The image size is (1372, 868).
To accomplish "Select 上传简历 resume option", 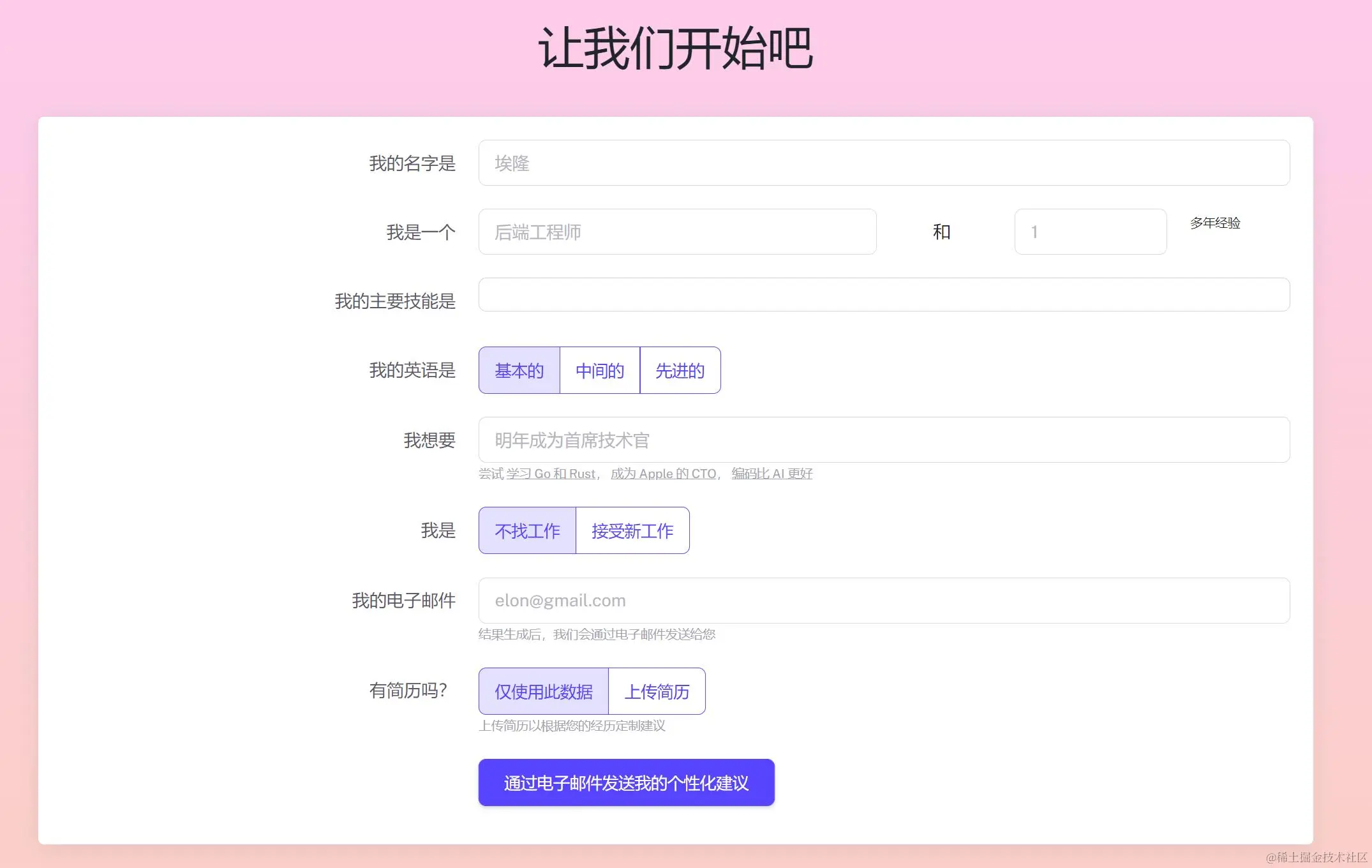I will pos(657,691).
